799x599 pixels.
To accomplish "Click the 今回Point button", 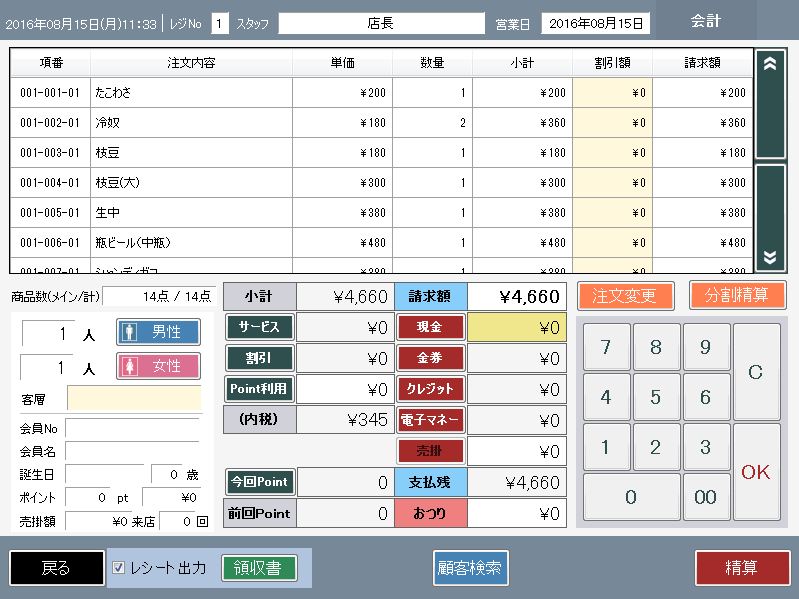I will (x=259, y=482).
